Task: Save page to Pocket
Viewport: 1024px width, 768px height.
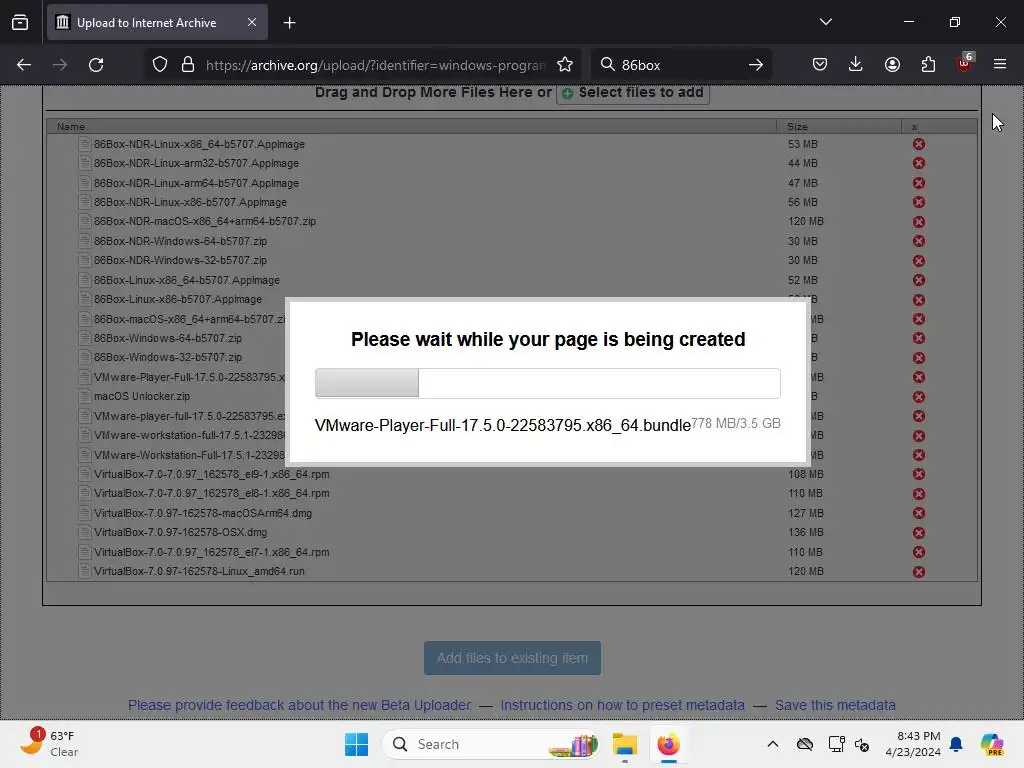Action: pyautogui.click(x=820, y=64)
